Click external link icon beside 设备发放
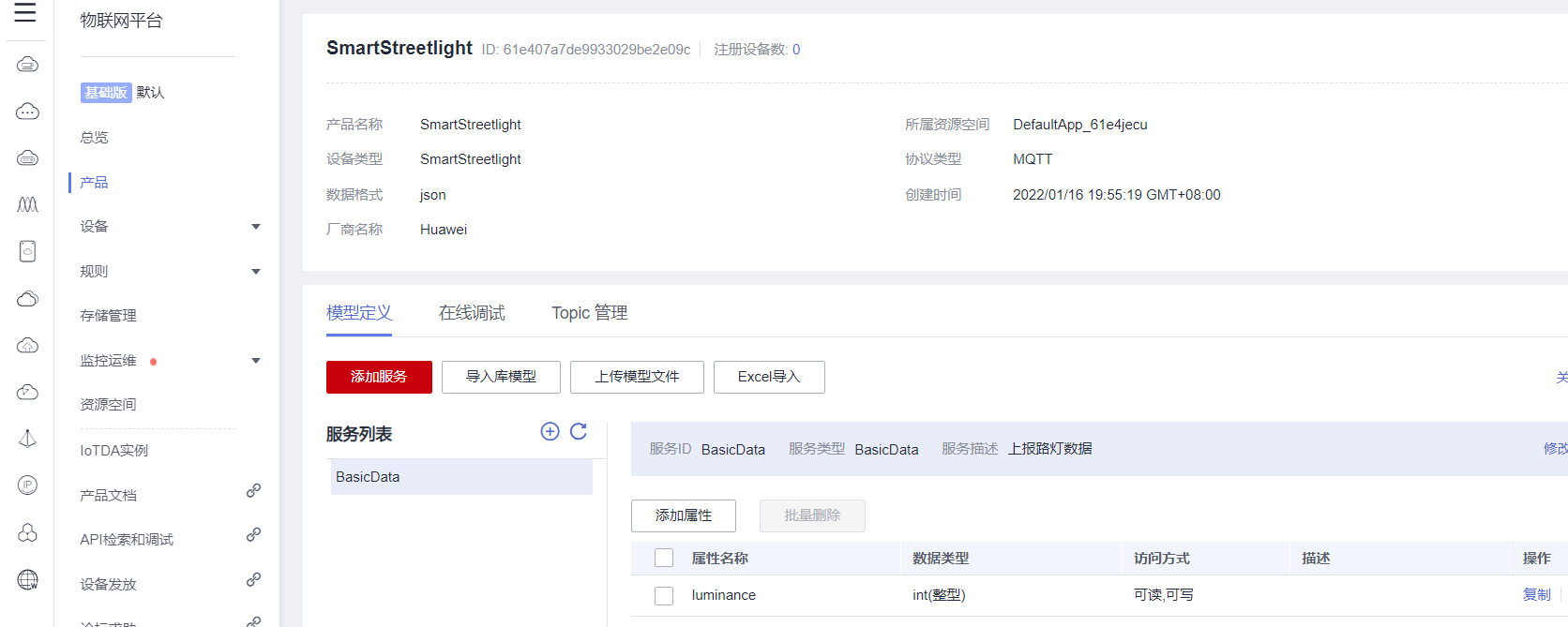This screenshot has height=627, width=1568. coord(253,579)
